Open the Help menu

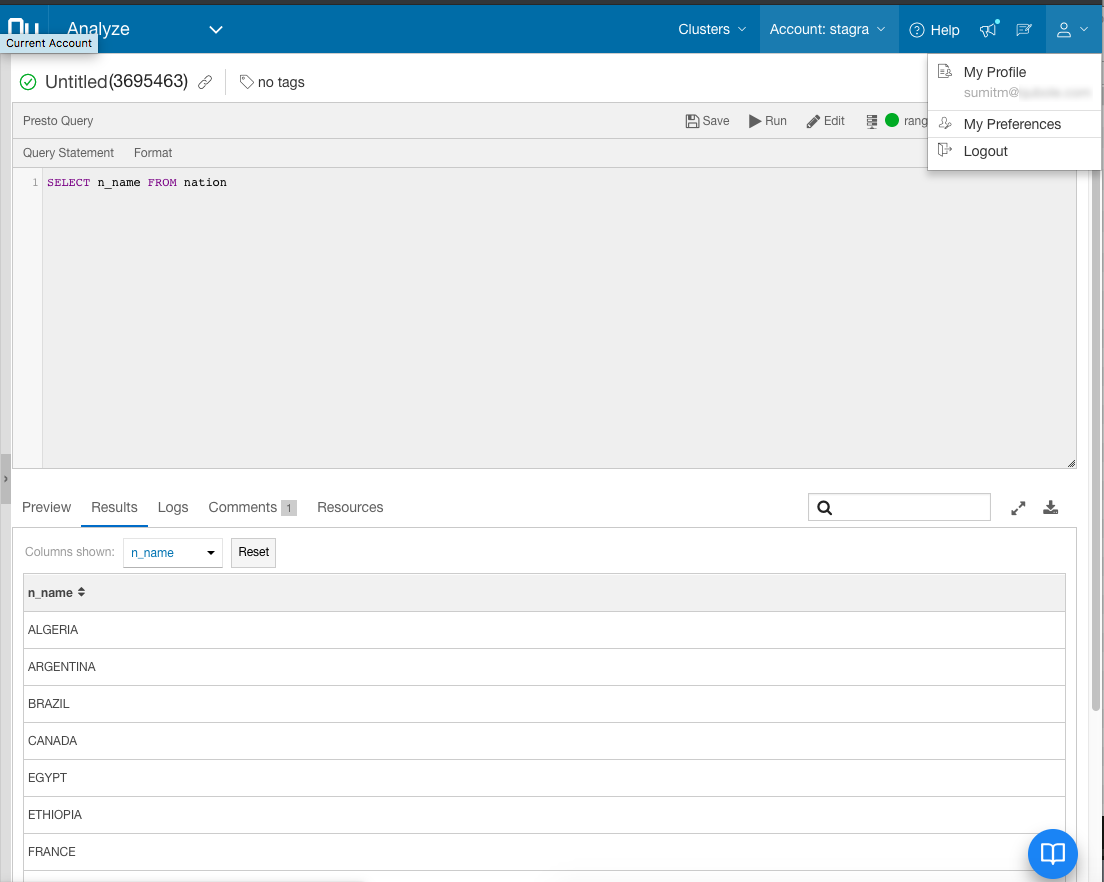(934, 30)
